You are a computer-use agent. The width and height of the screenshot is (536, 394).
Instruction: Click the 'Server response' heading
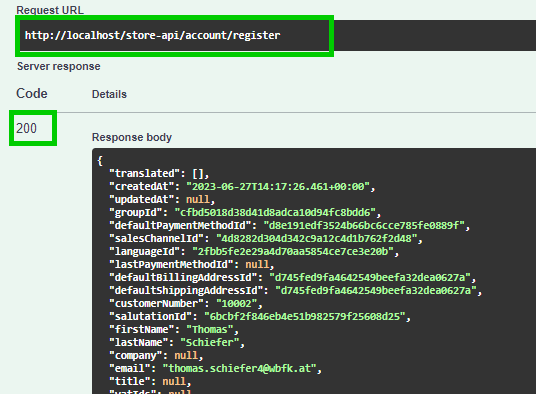click(59, 66)
